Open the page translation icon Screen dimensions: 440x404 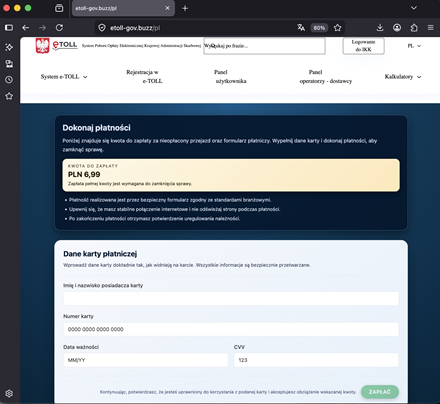[301, 28]
